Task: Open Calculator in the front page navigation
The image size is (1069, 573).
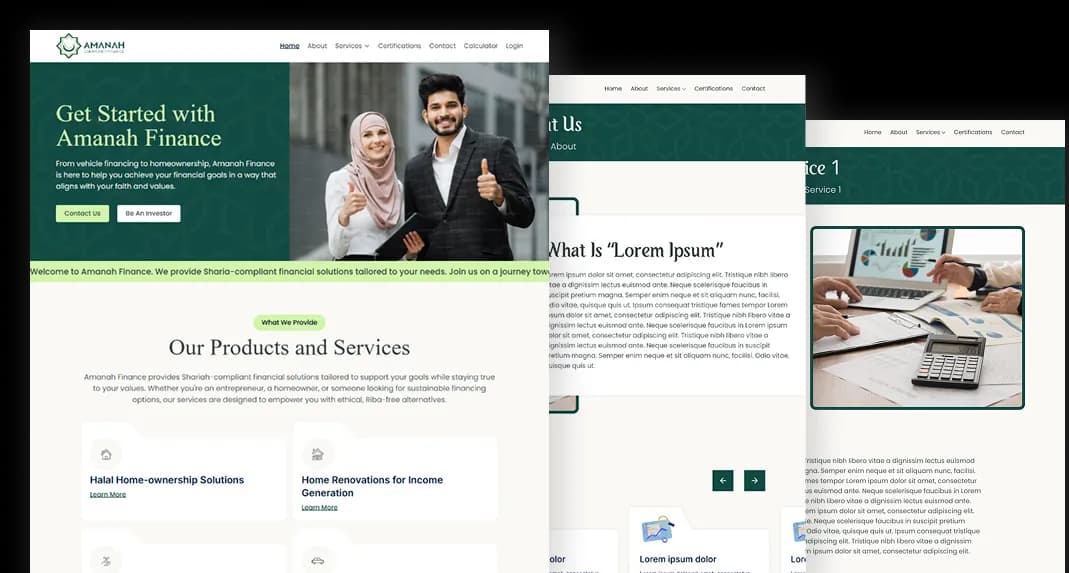Action: point(481,46)
